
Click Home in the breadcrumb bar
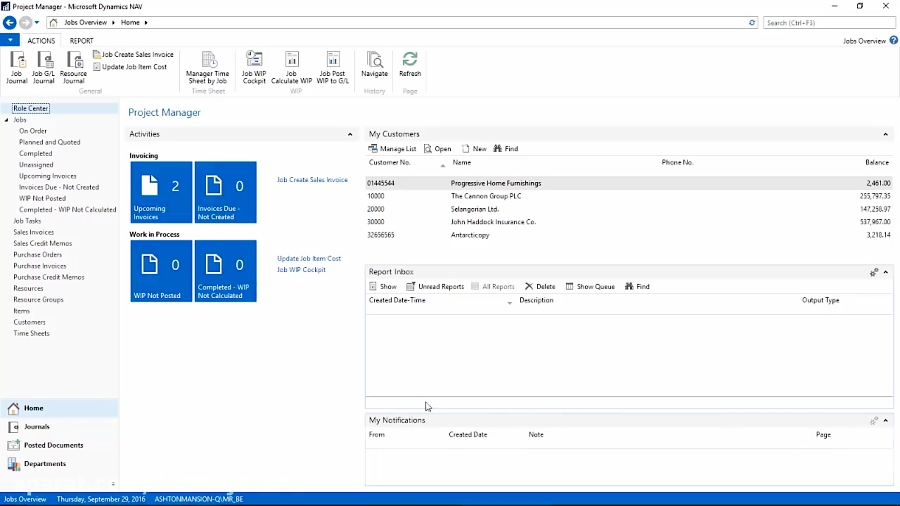130,22
